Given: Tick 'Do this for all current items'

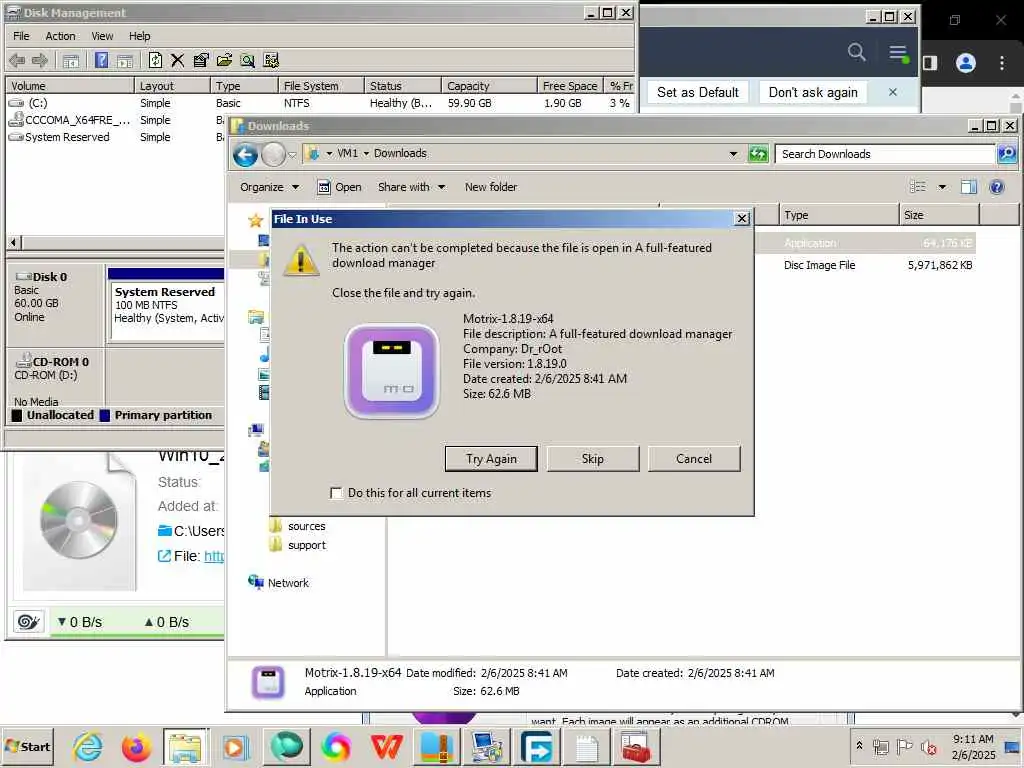Looking at the screenshot, I should click(336, 493).
